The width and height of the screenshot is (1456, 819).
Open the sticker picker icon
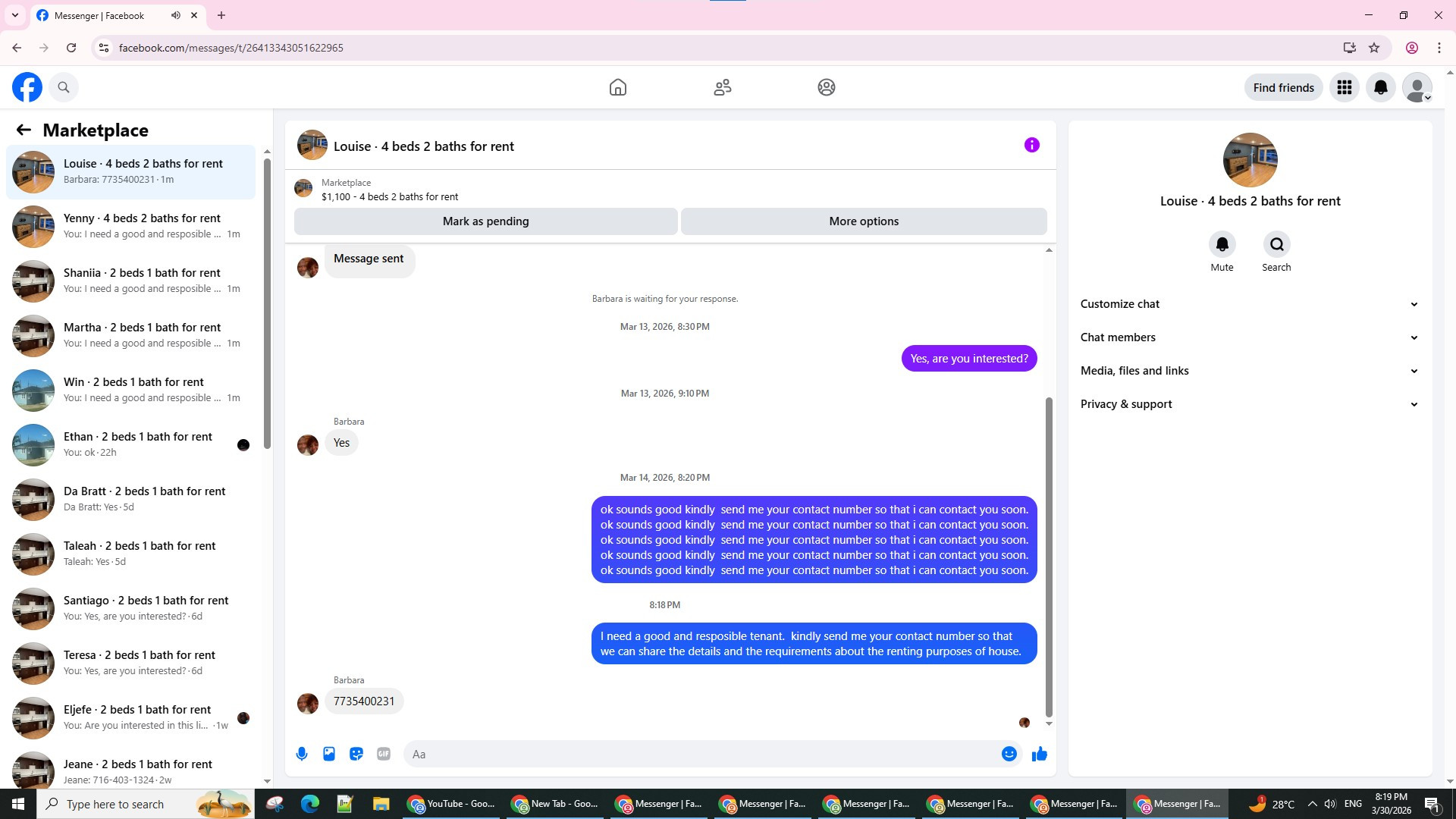[356, 754]
